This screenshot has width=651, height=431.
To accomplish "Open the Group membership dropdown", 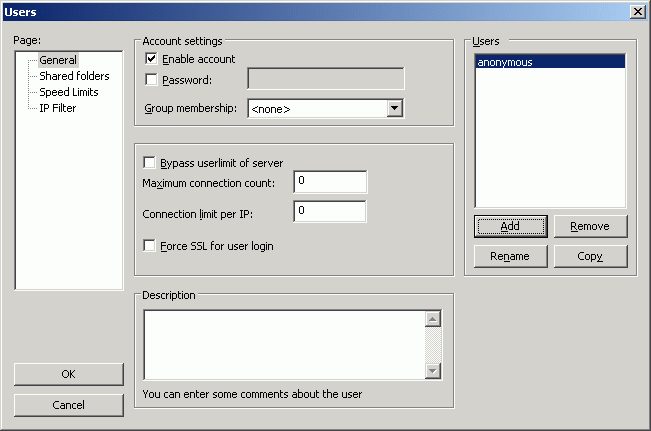I will 394,108.
